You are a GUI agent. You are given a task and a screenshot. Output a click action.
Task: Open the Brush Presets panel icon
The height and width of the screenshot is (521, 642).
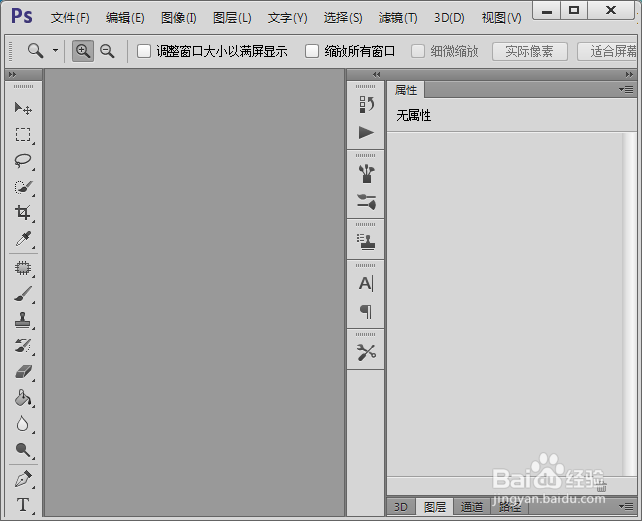point(366,174)
